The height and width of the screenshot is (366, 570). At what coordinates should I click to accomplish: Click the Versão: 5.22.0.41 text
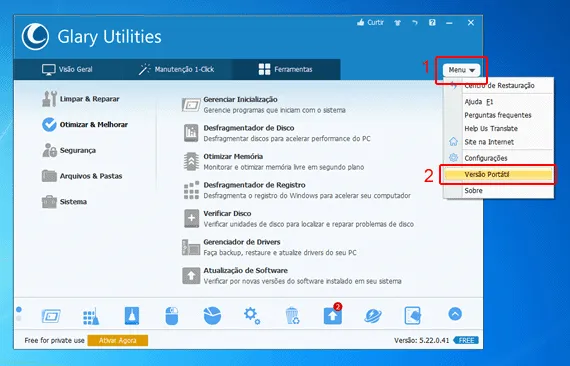pos(422,341)
